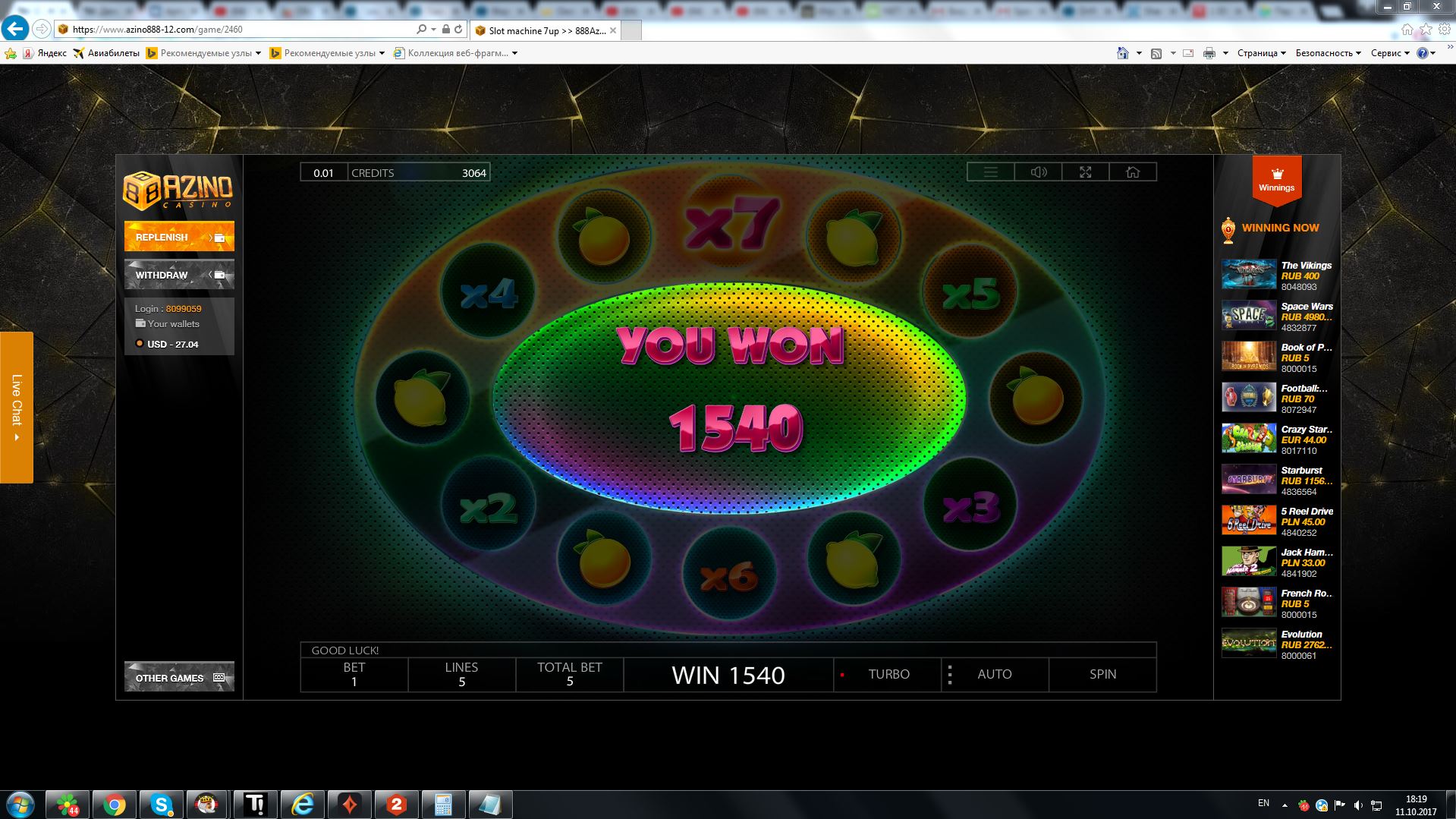The width and height of the screenshot is (1456, 819).
Task: Open the game menu hamburger icon
Action: [990, 172]
